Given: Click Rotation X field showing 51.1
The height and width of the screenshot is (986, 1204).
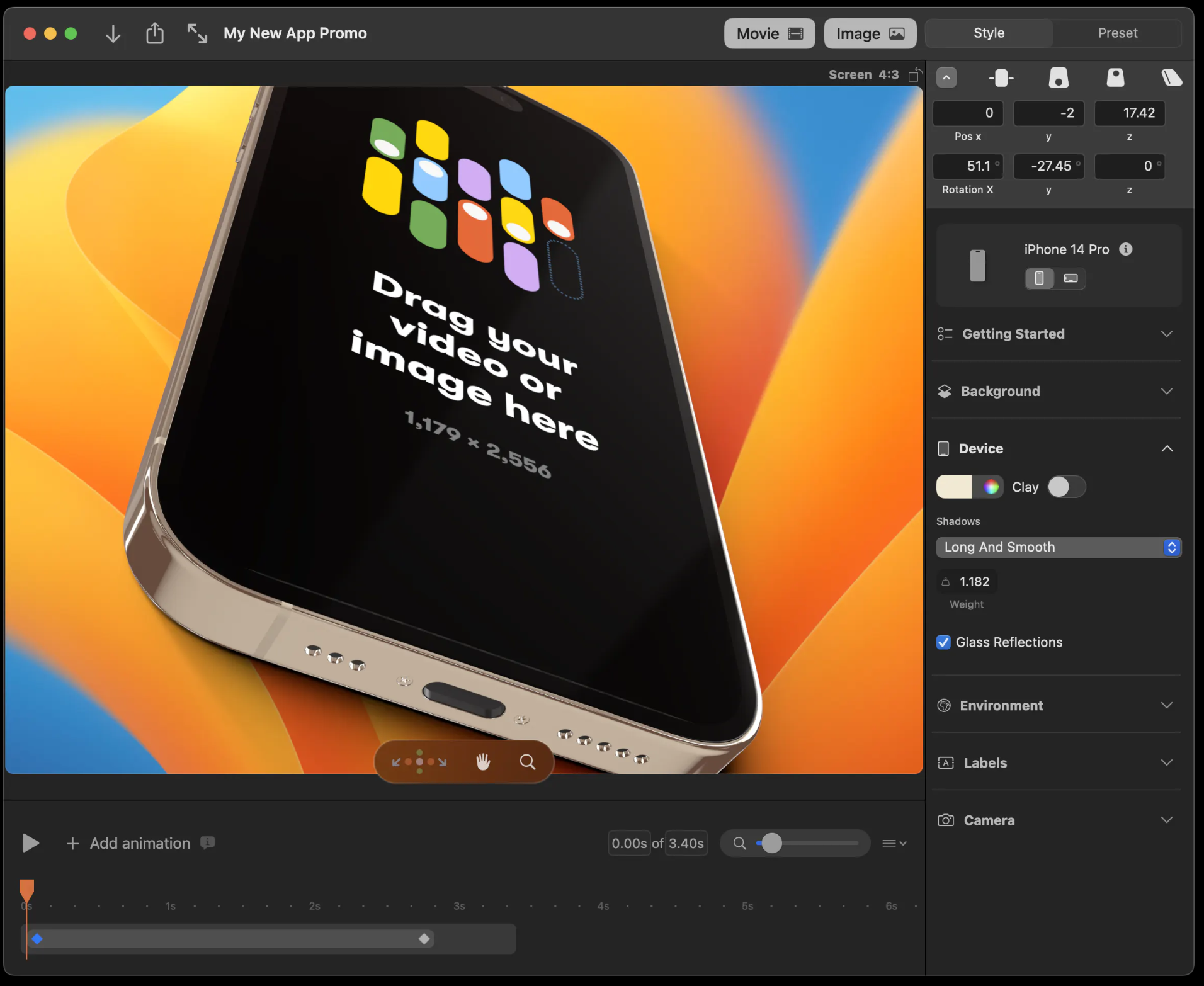Looking at the screenshot, I should pos(967,166).
